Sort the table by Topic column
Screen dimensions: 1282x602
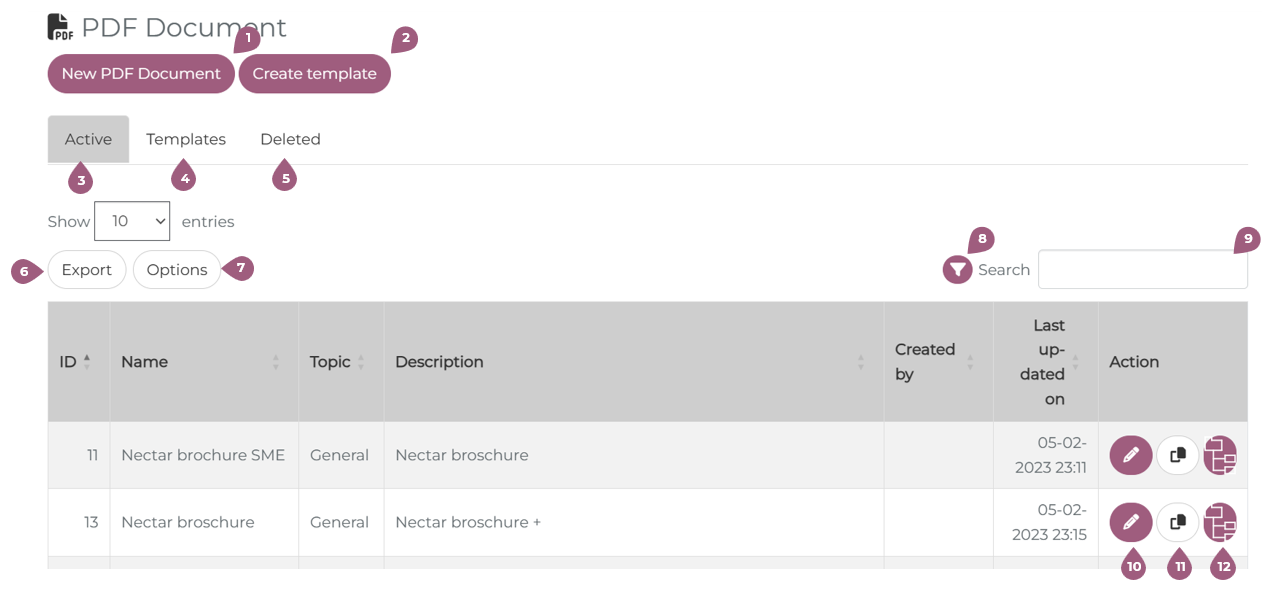click(338, 362)
